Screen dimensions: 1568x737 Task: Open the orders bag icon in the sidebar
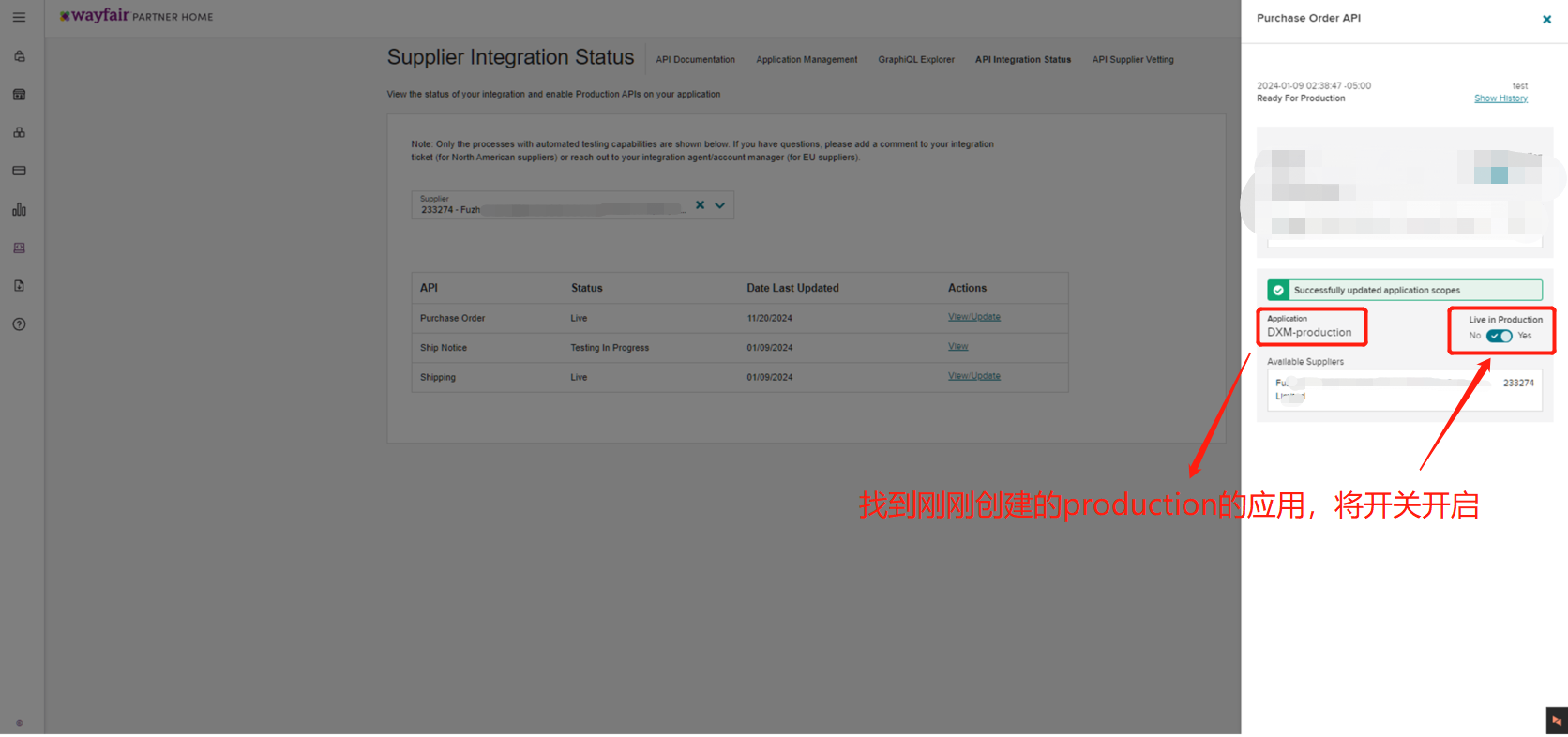(19, 56)
